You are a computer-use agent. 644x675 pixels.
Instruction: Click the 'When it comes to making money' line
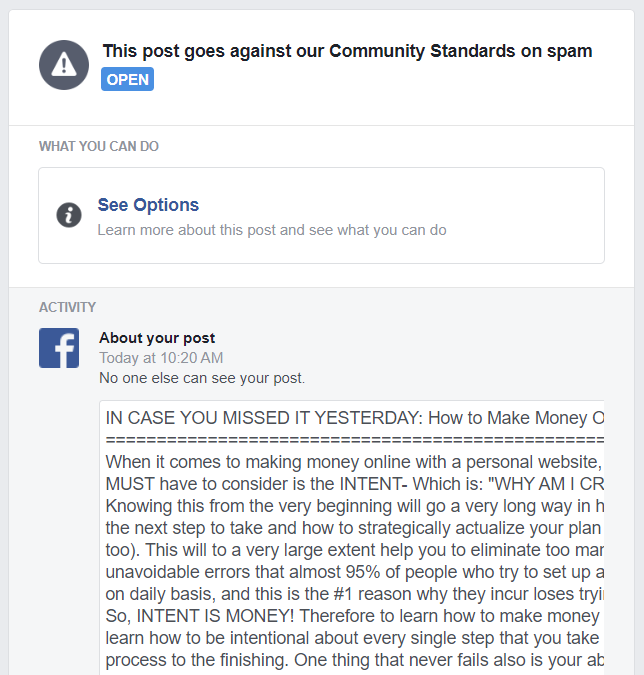coord(354,462)
